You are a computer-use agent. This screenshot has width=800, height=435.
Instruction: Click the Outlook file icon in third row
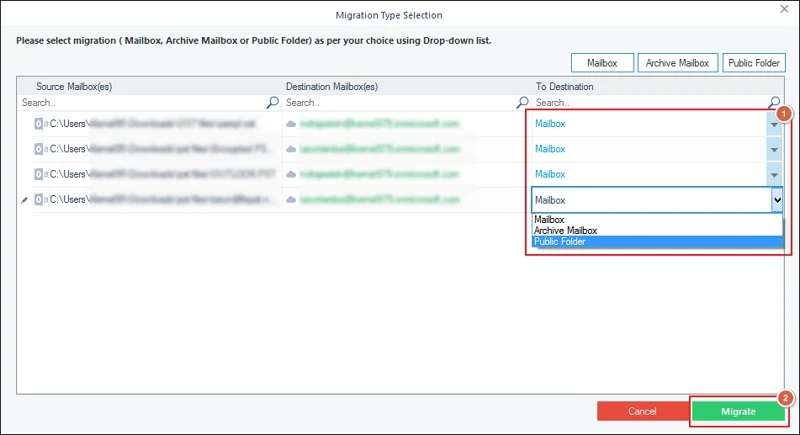coord(39,174)
